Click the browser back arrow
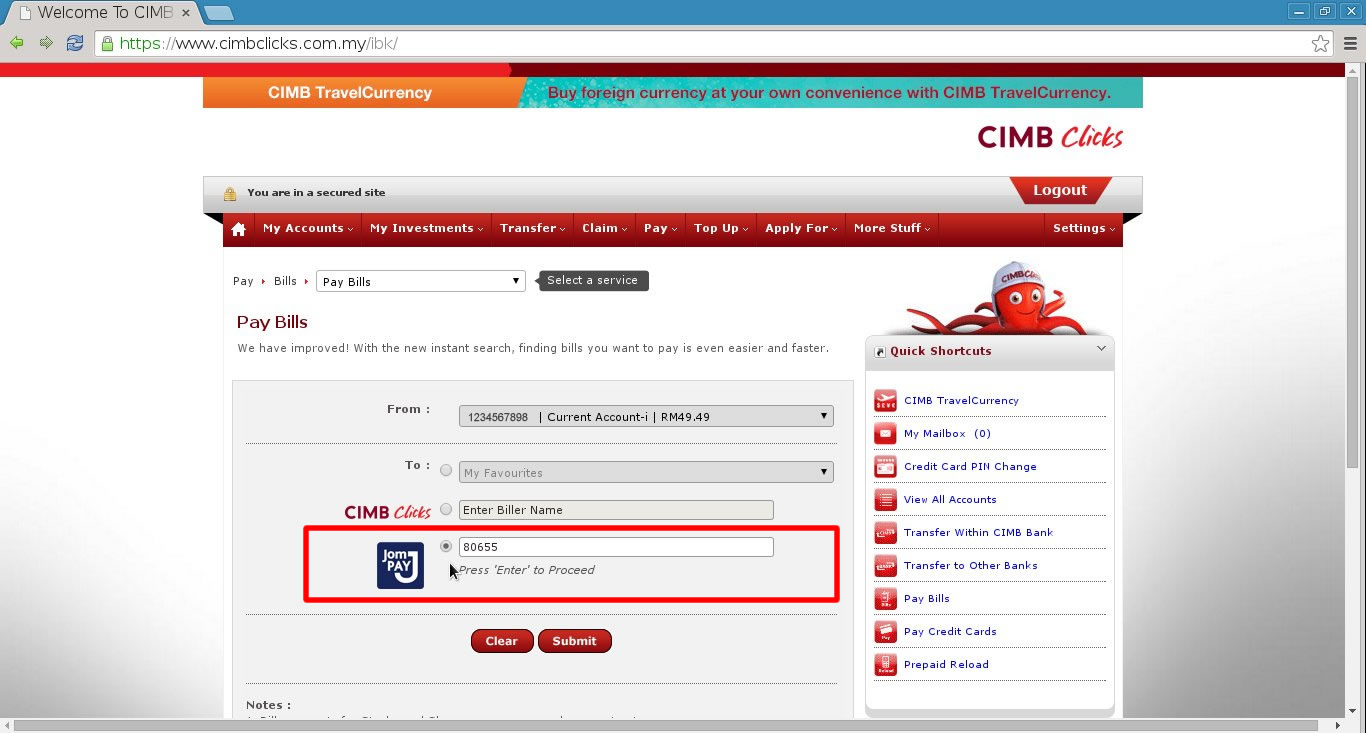The image size is (1366, 733). coord(16,43)
